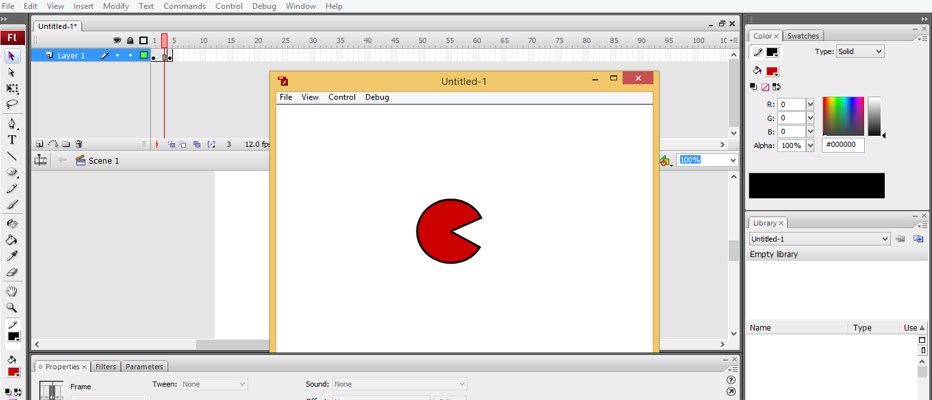Screen dimensions: 932x400
Task: Click the Modify Onion Markers icon
Action: coord(211,144)
